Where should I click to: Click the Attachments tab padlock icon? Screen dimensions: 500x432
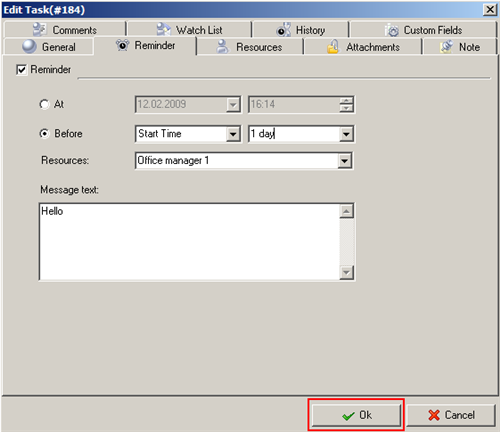333,46
